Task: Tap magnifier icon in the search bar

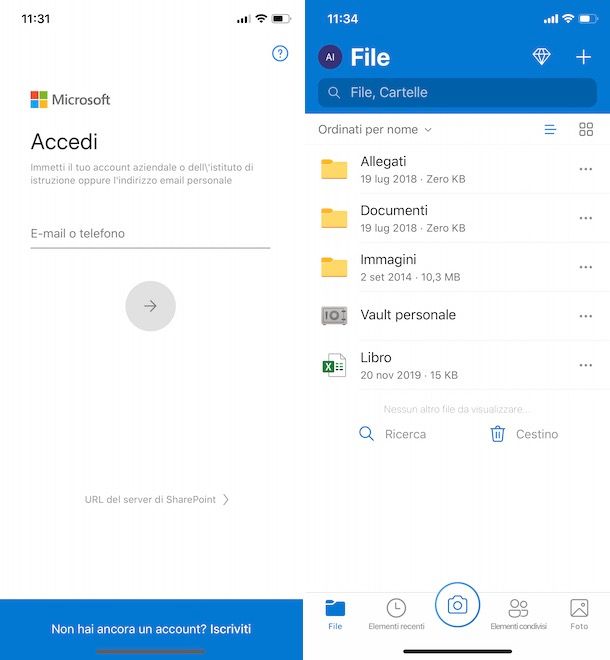Action: [x=334, y=93]
